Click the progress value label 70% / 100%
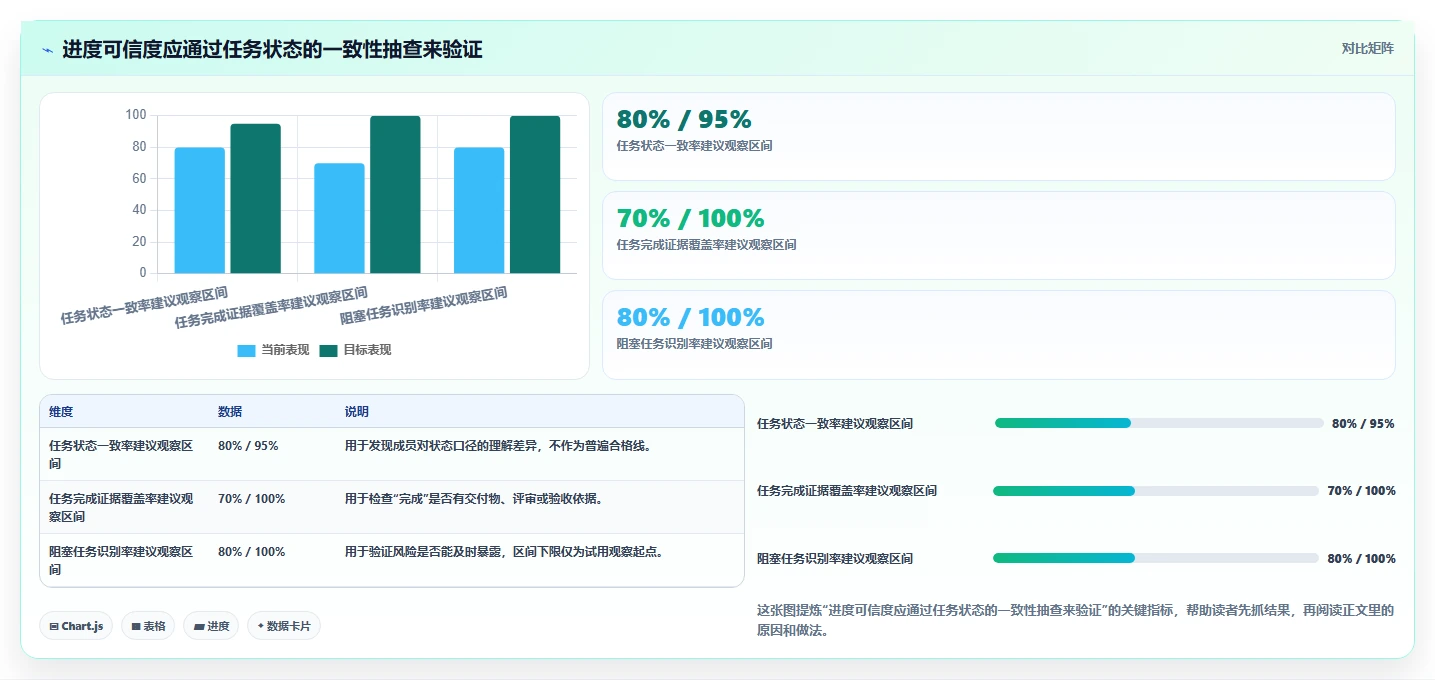 pos(1361,491)
